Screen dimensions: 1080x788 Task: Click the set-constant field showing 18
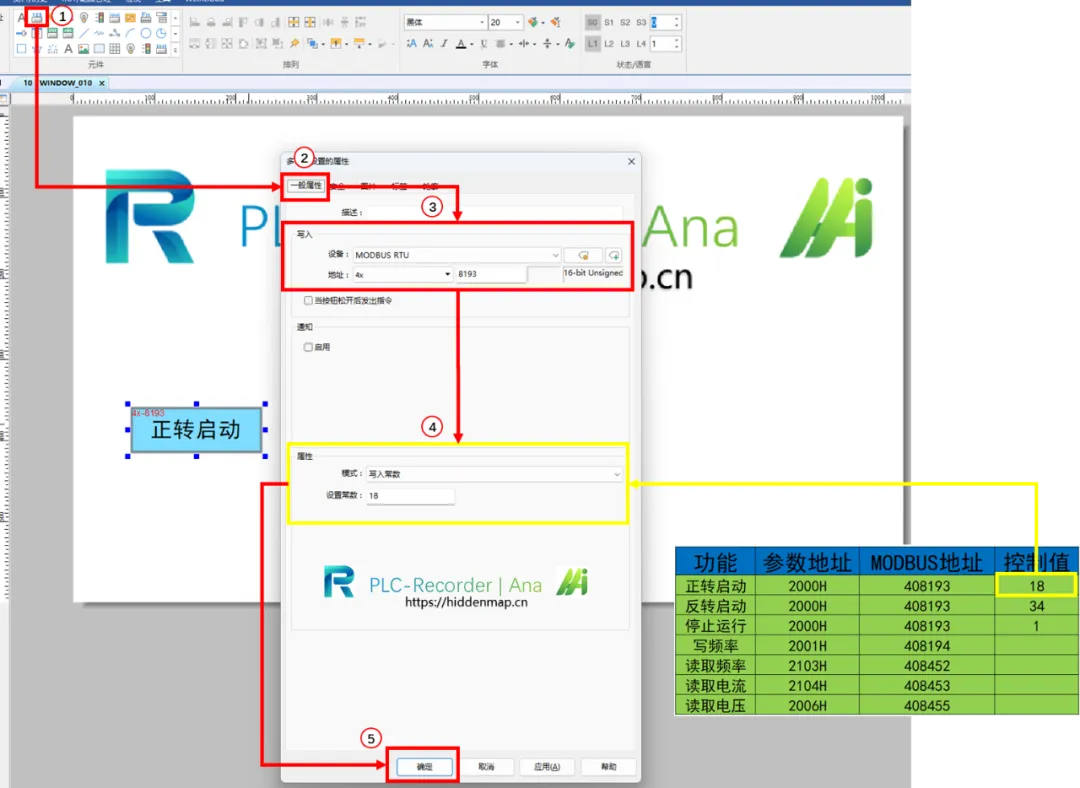(411, 496)
